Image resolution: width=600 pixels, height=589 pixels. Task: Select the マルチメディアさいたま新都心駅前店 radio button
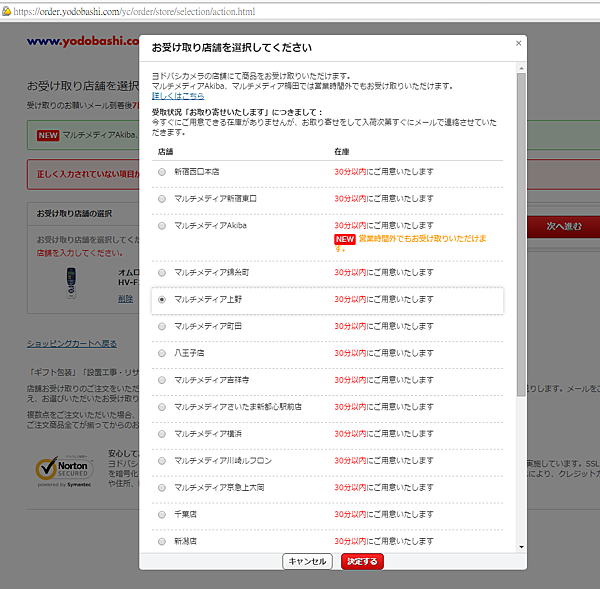(x=162, y=407)
